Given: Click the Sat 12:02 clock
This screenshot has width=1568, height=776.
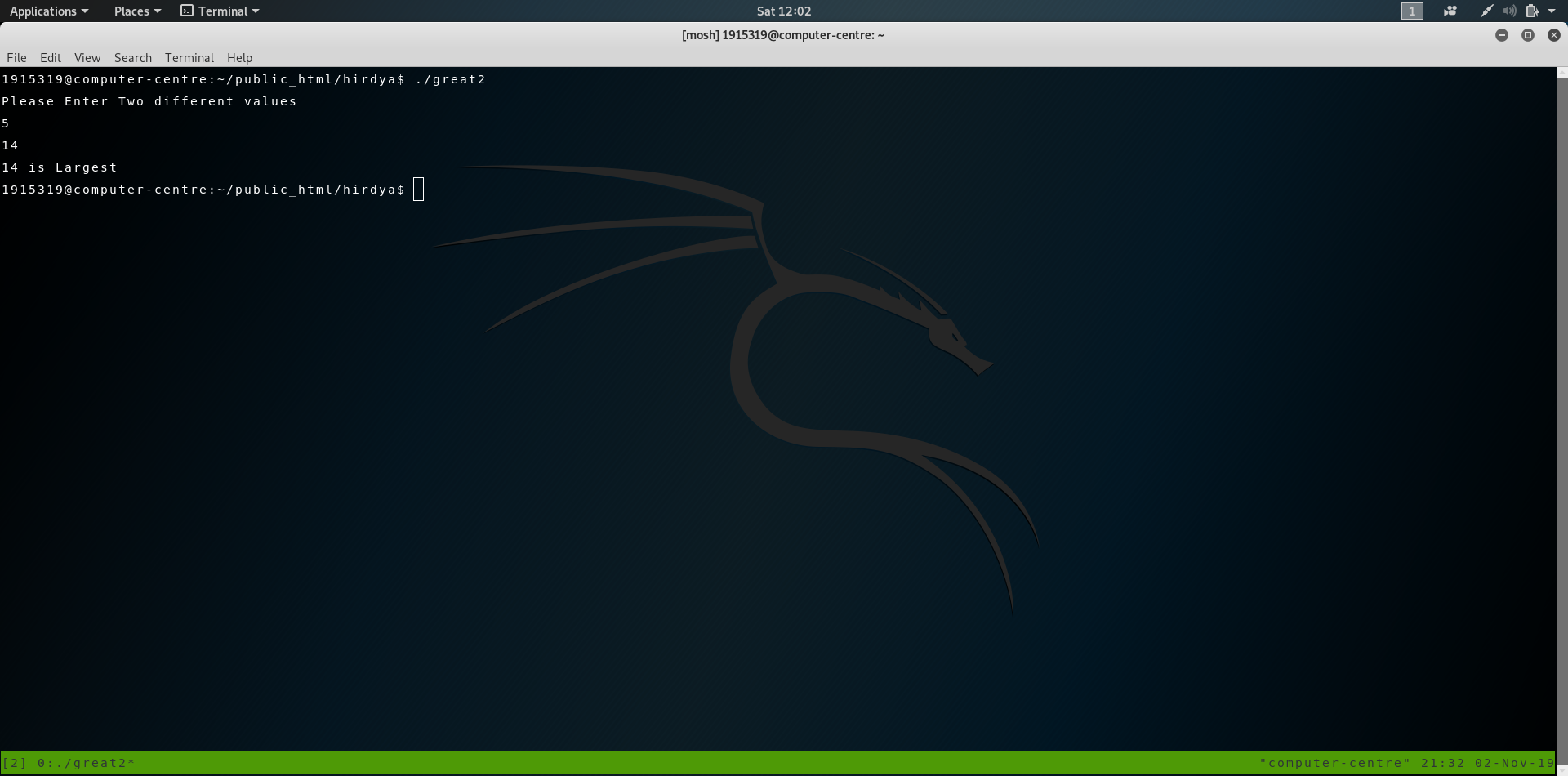Looking at the screenshot, I should pyautogui.click(x=784, y=11).
